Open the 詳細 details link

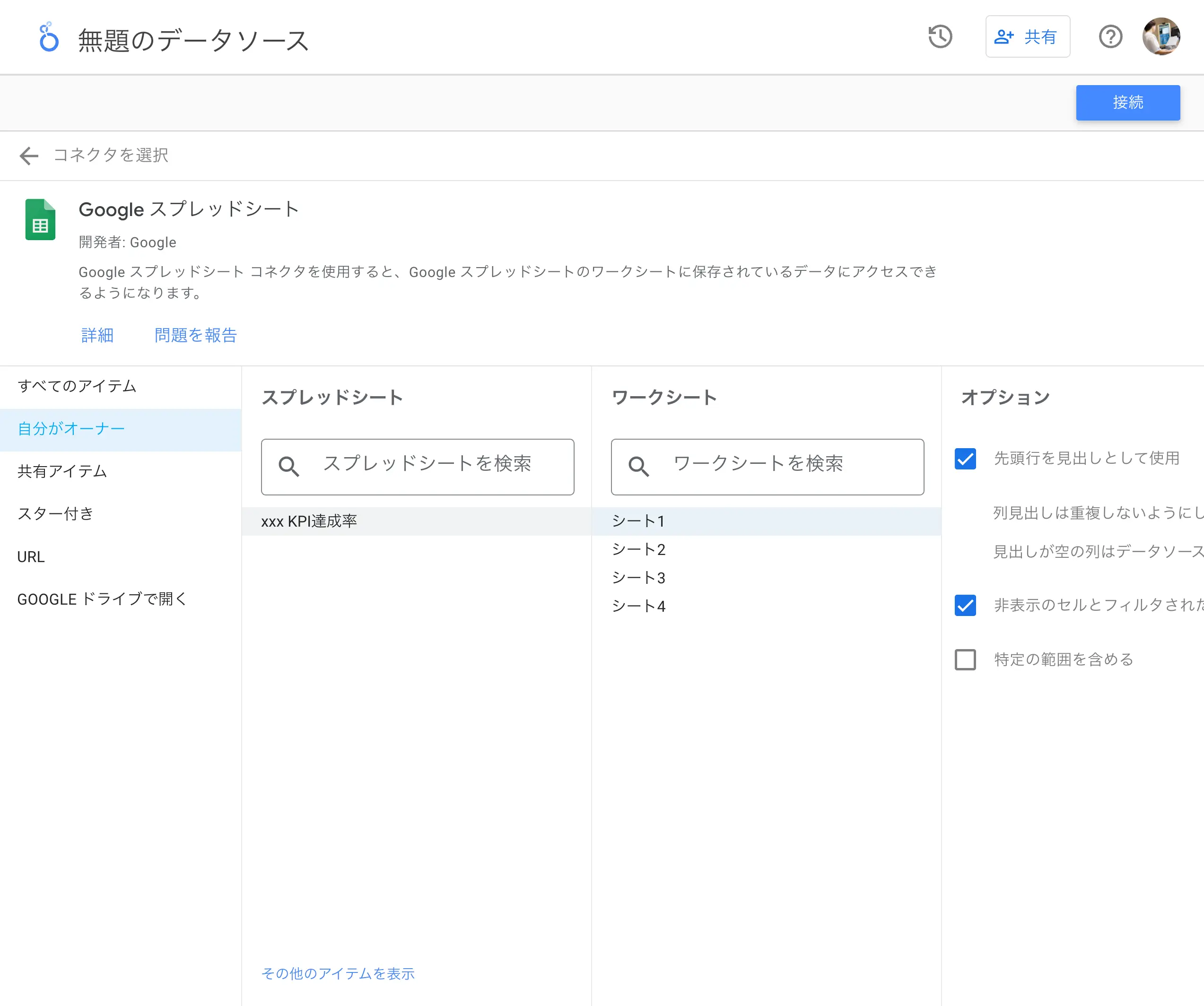click(97, 335)
